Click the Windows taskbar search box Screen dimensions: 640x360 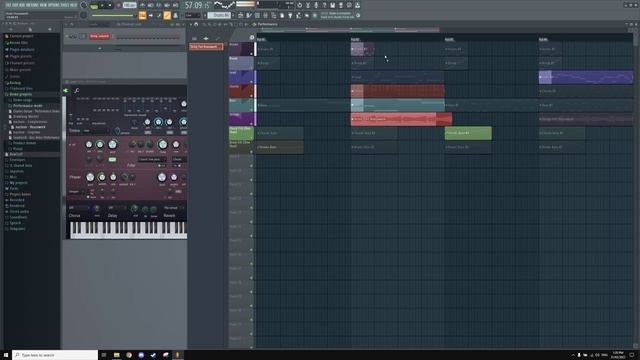pyautogui.click(x=55, y=355)
